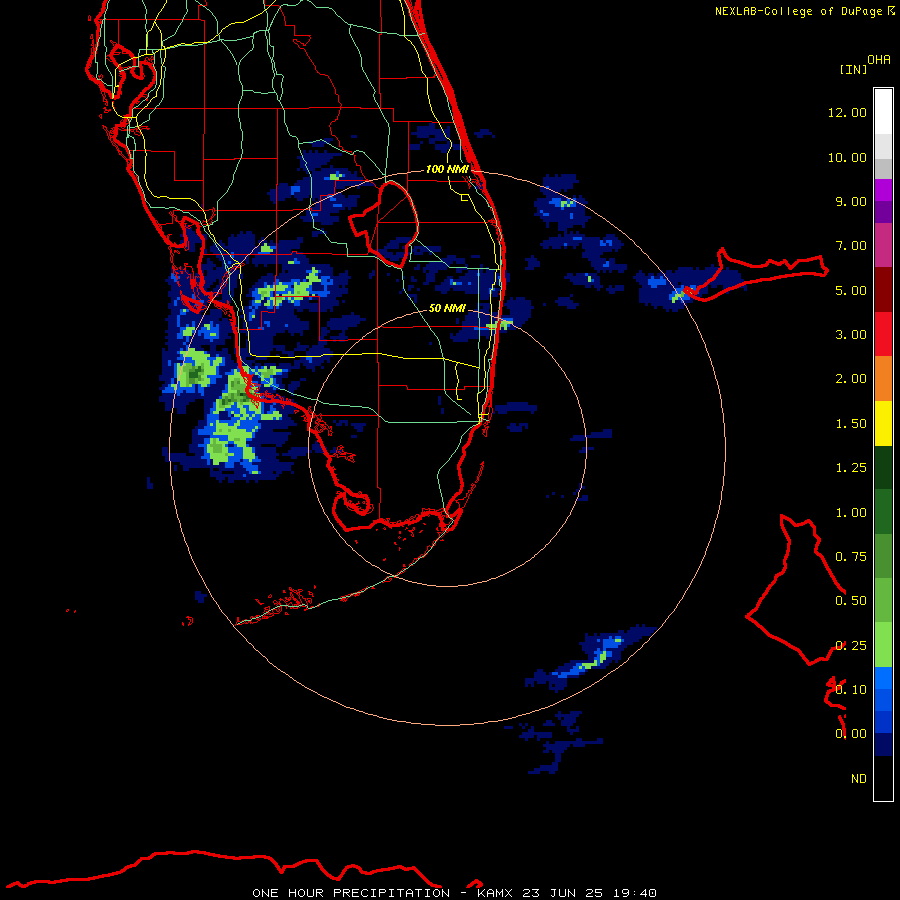Click the 9.00 legend value

(x=851, y=201)
